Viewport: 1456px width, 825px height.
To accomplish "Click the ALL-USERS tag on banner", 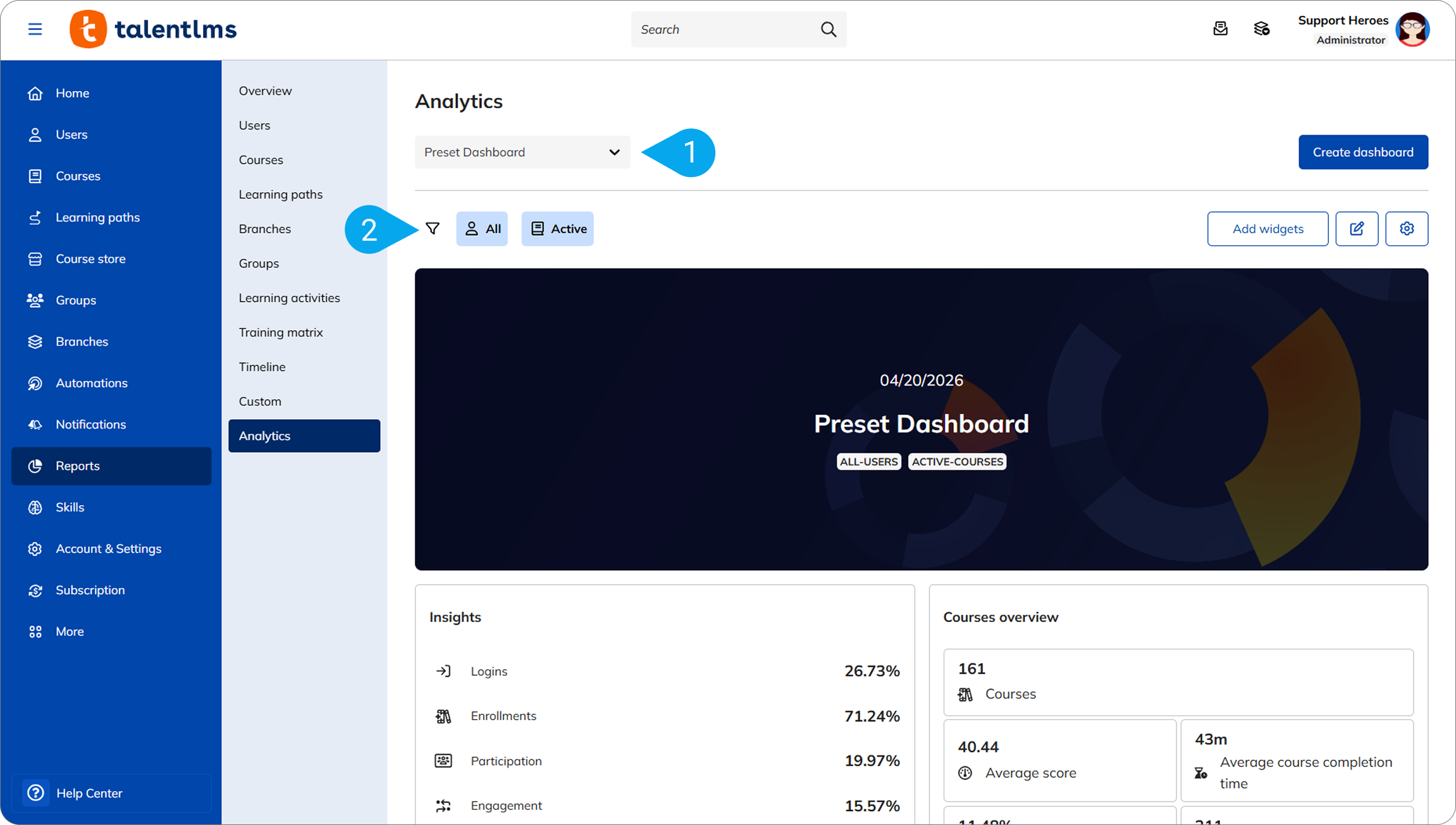I will (x=868, y=461).
